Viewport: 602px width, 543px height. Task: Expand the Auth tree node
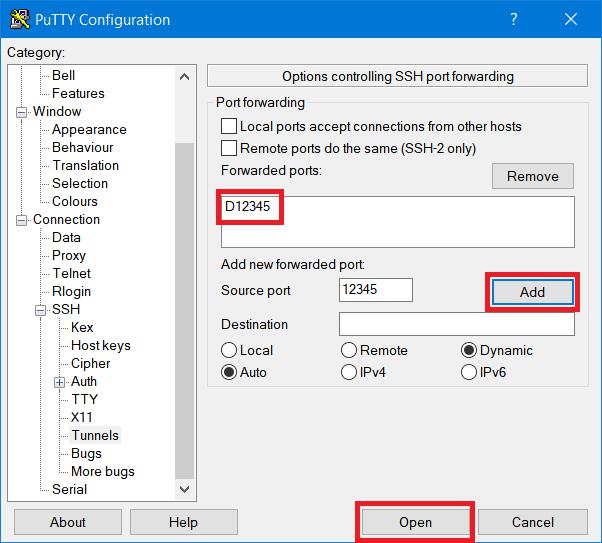[x=59, y=382]
